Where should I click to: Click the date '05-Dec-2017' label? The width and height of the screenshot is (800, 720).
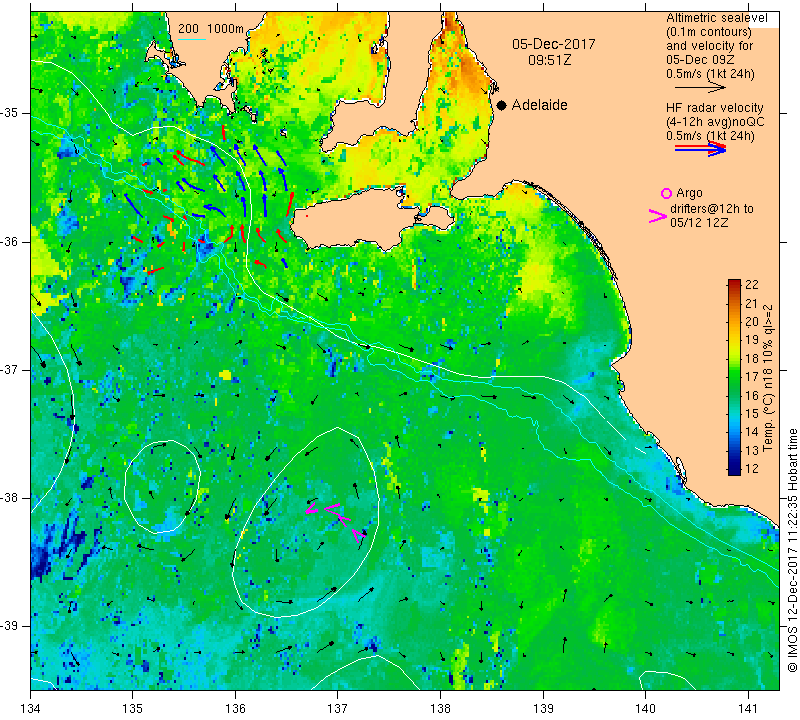554,44
